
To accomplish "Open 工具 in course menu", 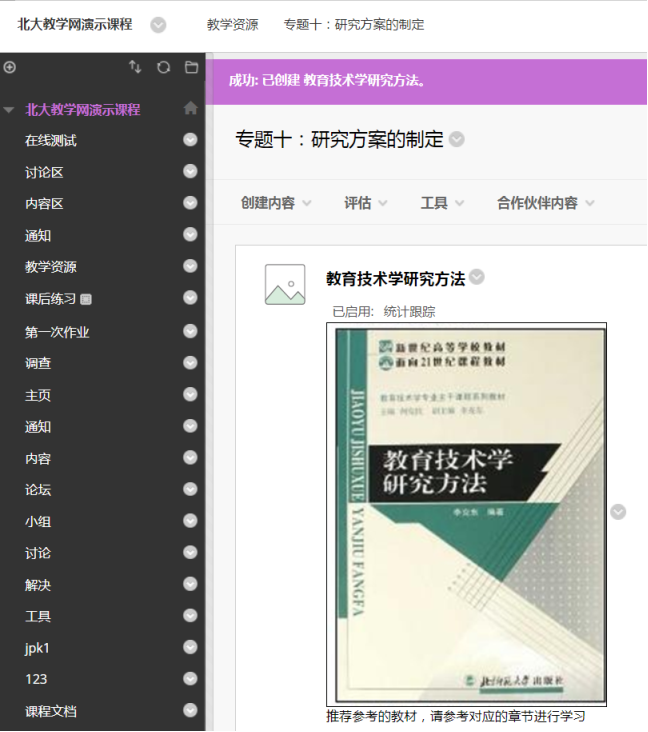I will tap(38, 617).
